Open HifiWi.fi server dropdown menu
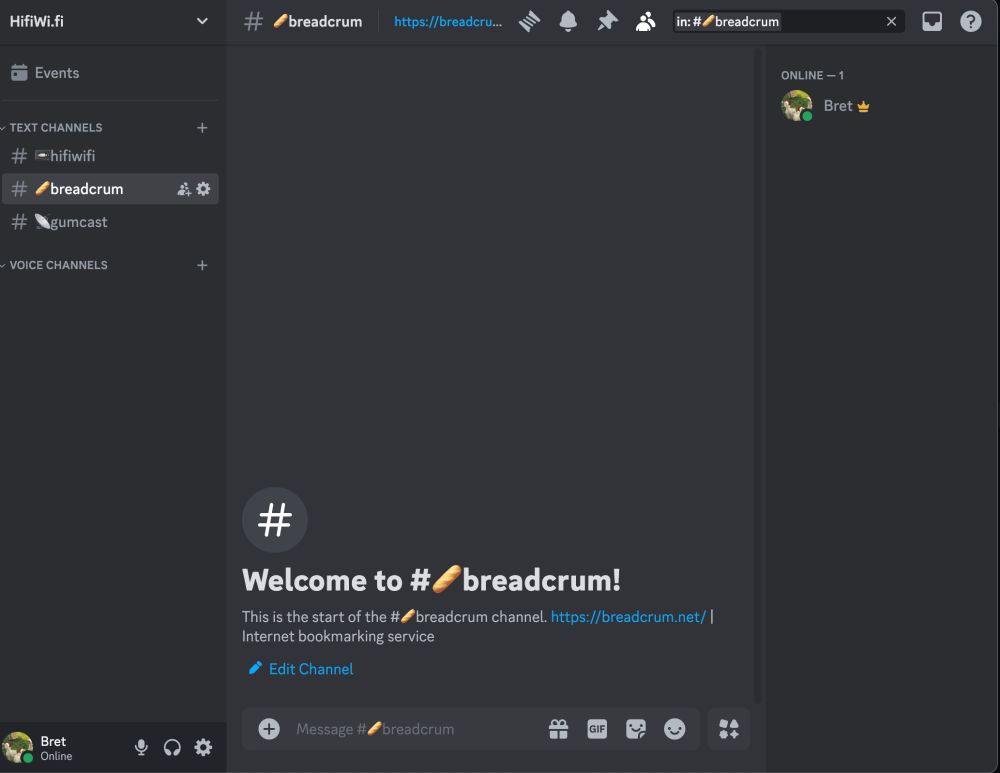This screenshot has width=1000, height=773. point(202,21)
